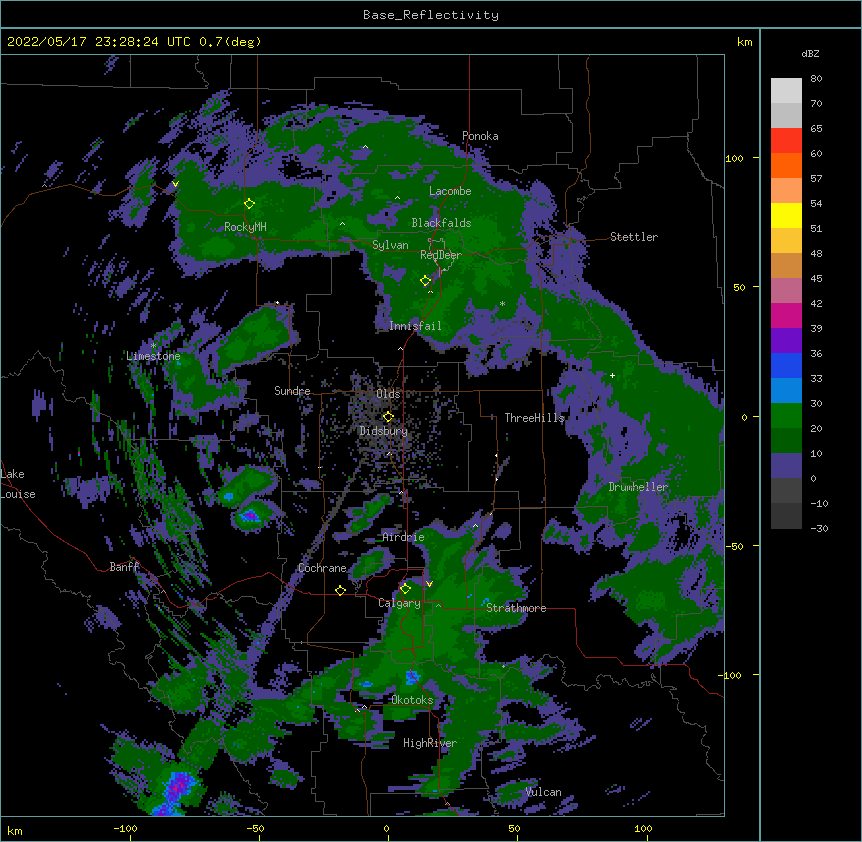Select the Limestone label
The width and height of the screenshot is (862, 842).
(153, 356)
